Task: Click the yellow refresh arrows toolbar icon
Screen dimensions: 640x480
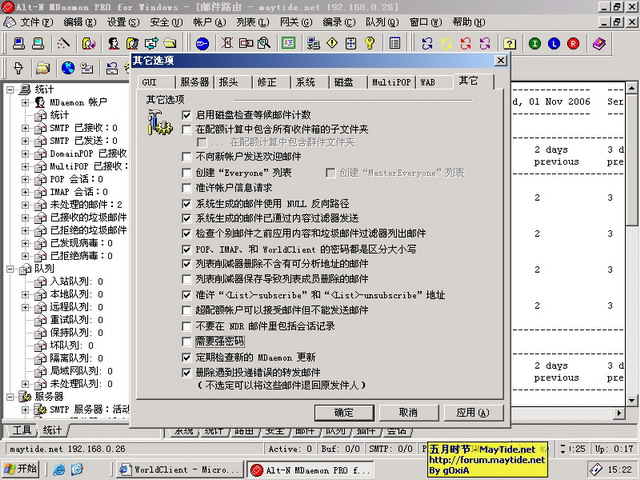Action: (447, 43)
